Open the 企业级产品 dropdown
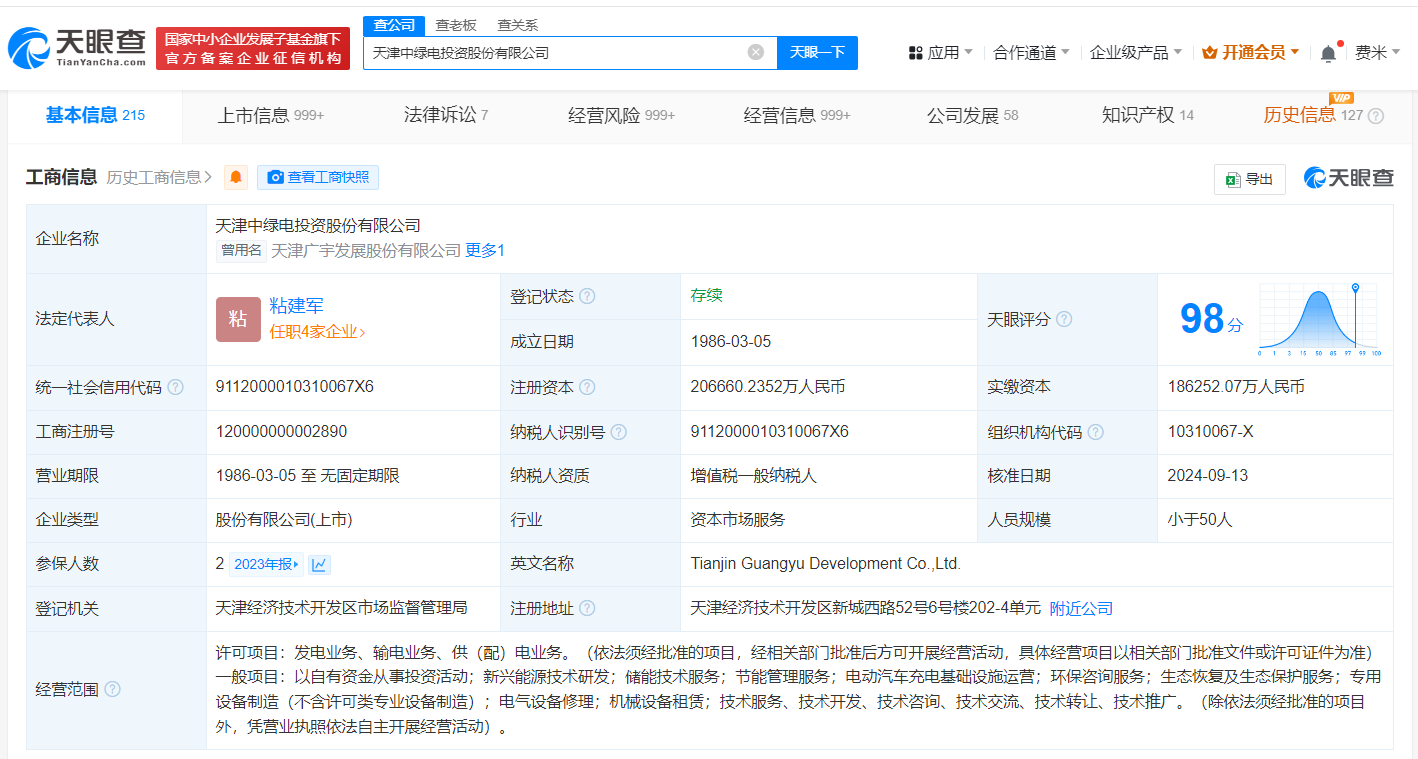This screenshot has width=1418, height=759. click(x=1128, y=51)
